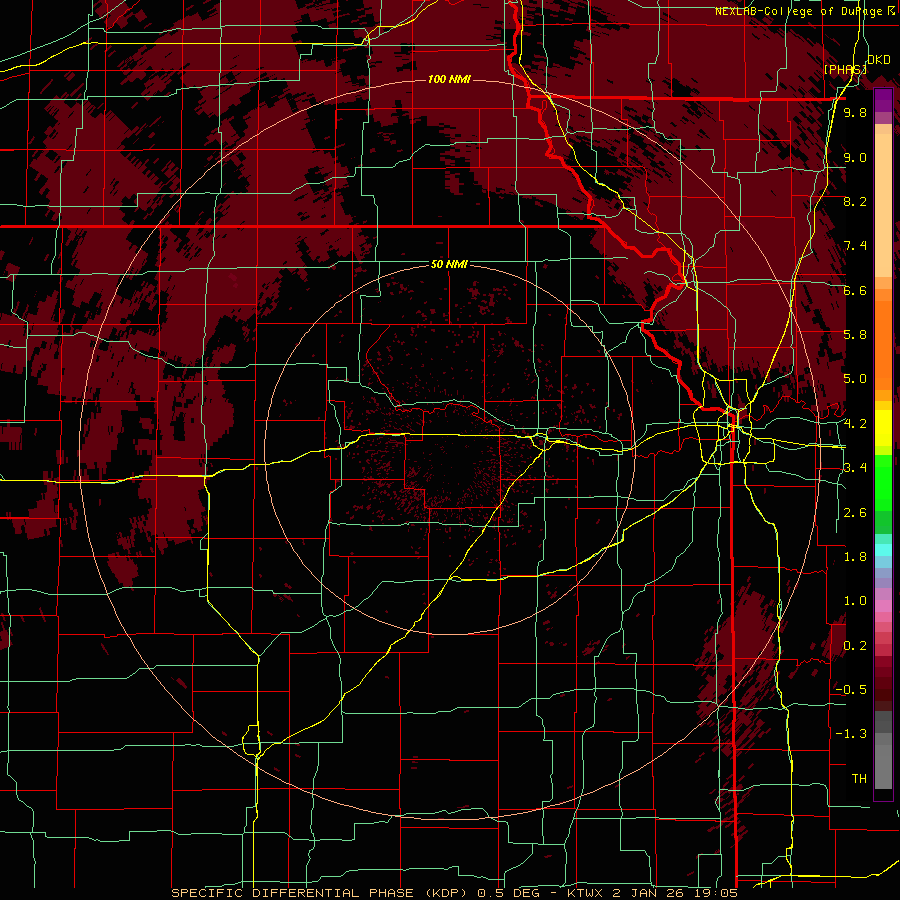Click the "KTWX" radar site identifier

[x=584, y=893]
